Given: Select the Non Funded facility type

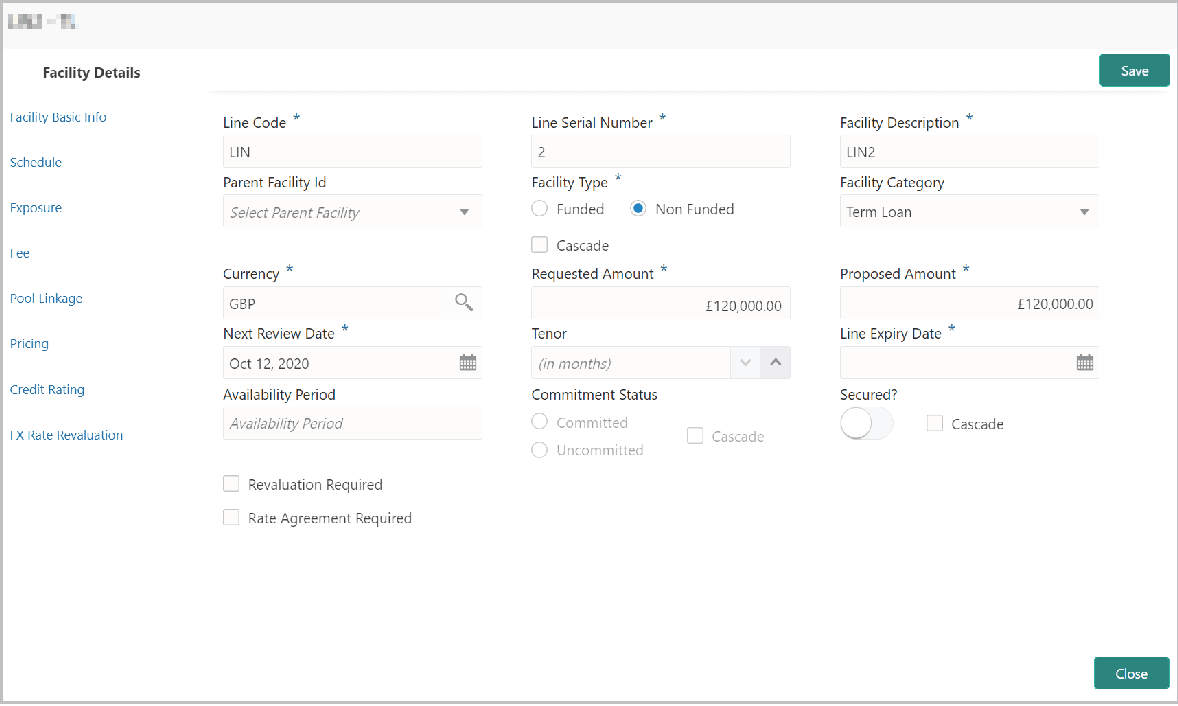Looking at the screenshot, I should click(x=639, y=209).
